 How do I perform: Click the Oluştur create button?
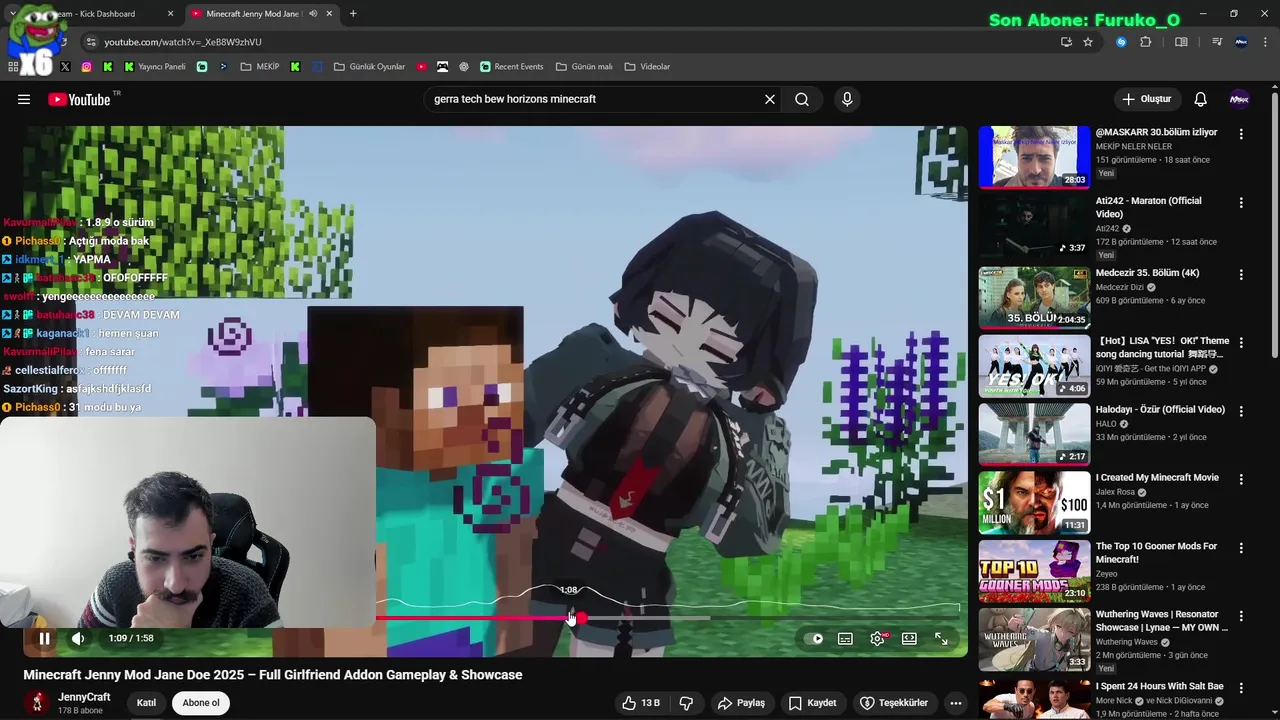[x=1147, y=99]
